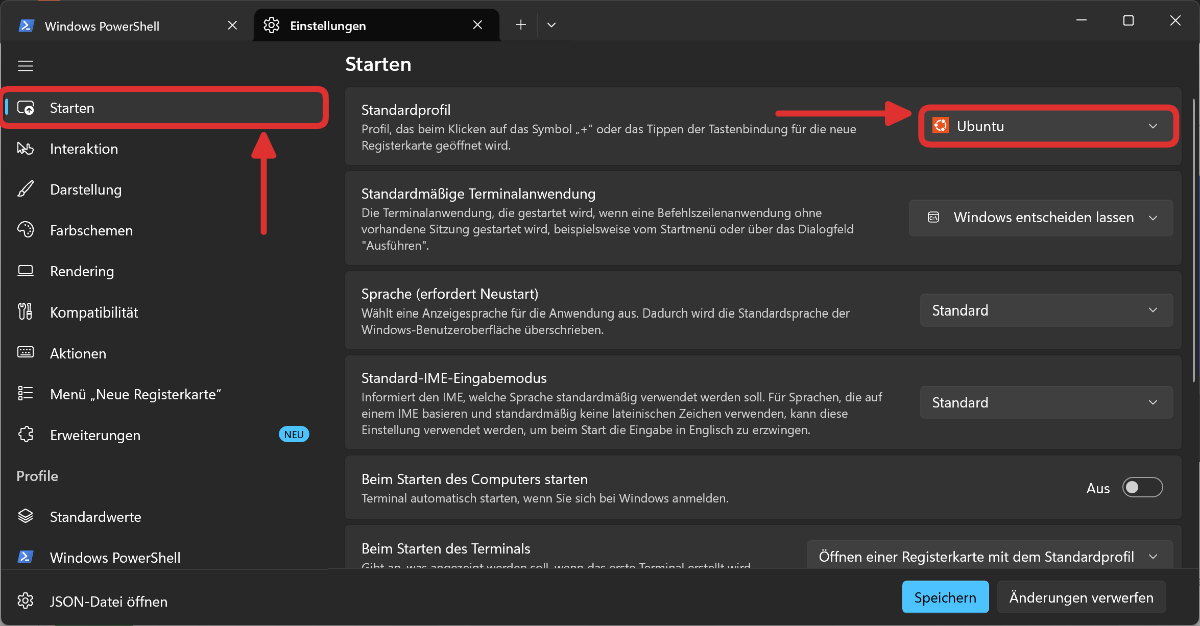Click the Profile section header
1200x626 pixels.
pyautogui.click(x=37, y=477)
